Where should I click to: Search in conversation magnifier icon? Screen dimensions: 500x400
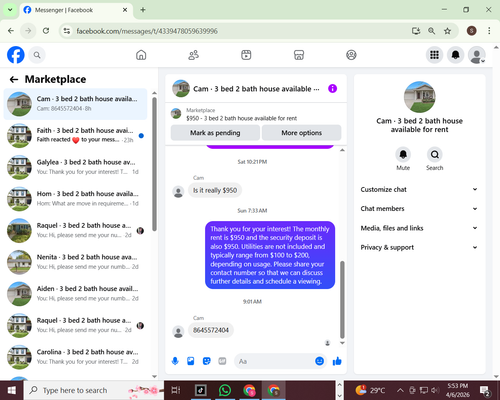coord(434,154)
